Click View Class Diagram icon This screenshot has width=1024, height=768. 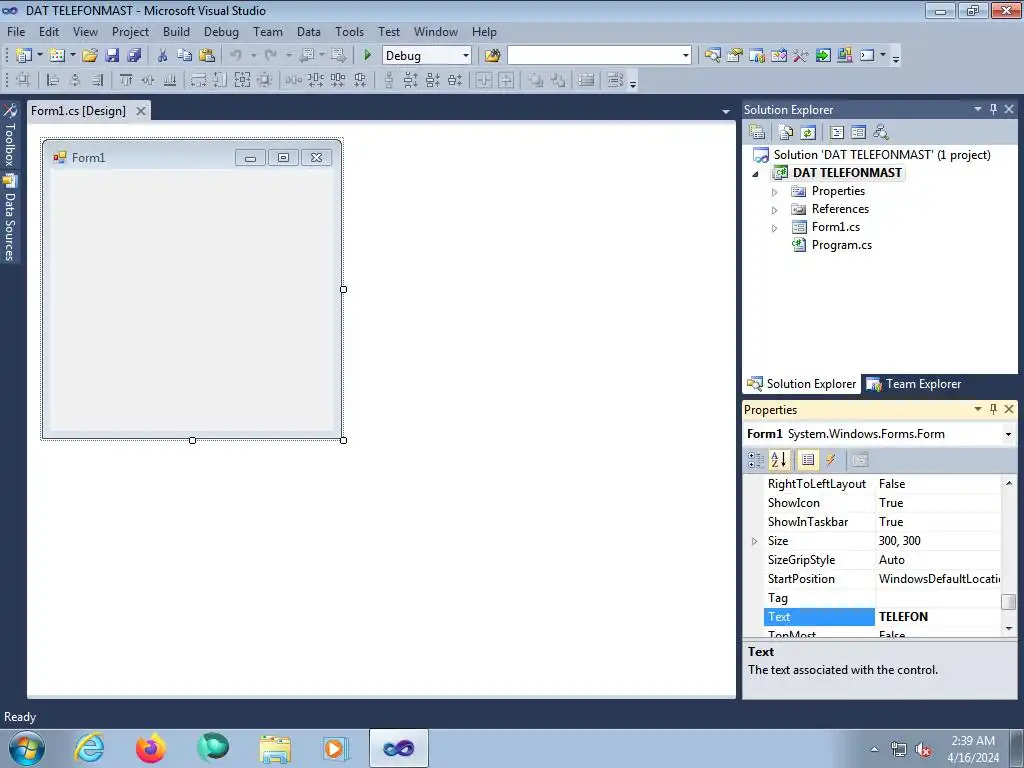tap(881, 133)
